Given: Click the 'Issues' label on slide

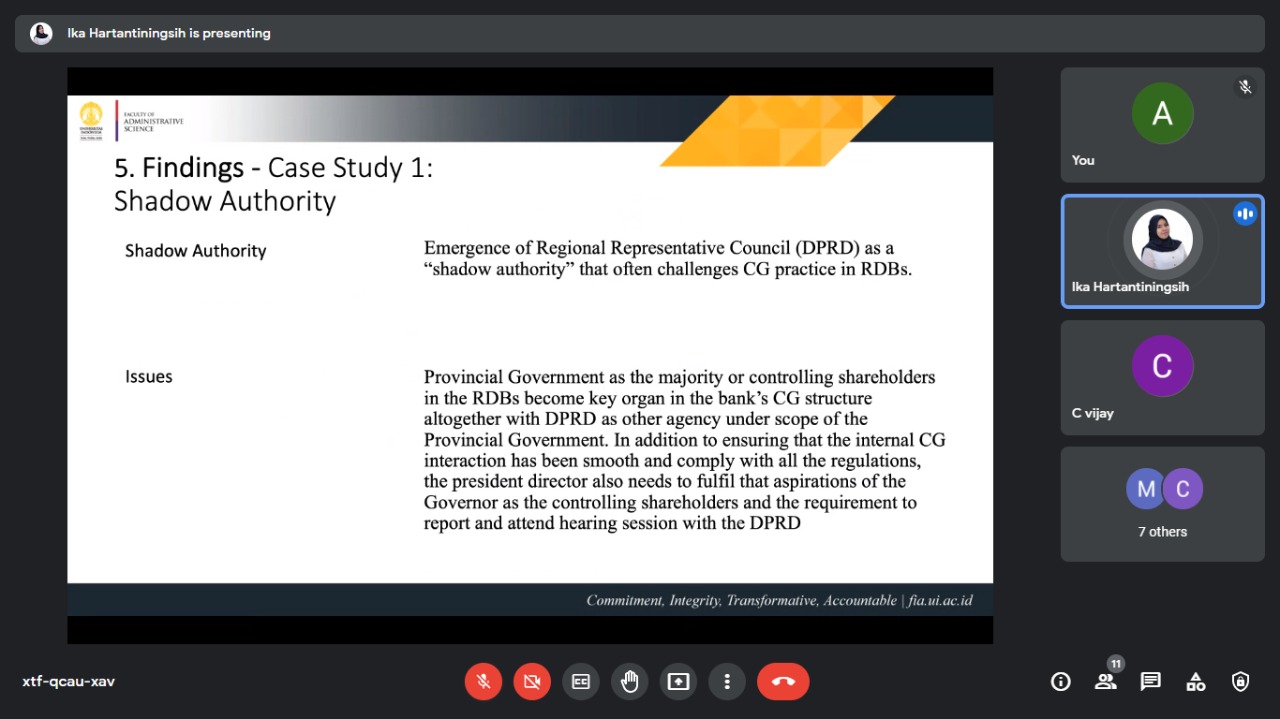Looking at the screenshot, I should (149, 377).
